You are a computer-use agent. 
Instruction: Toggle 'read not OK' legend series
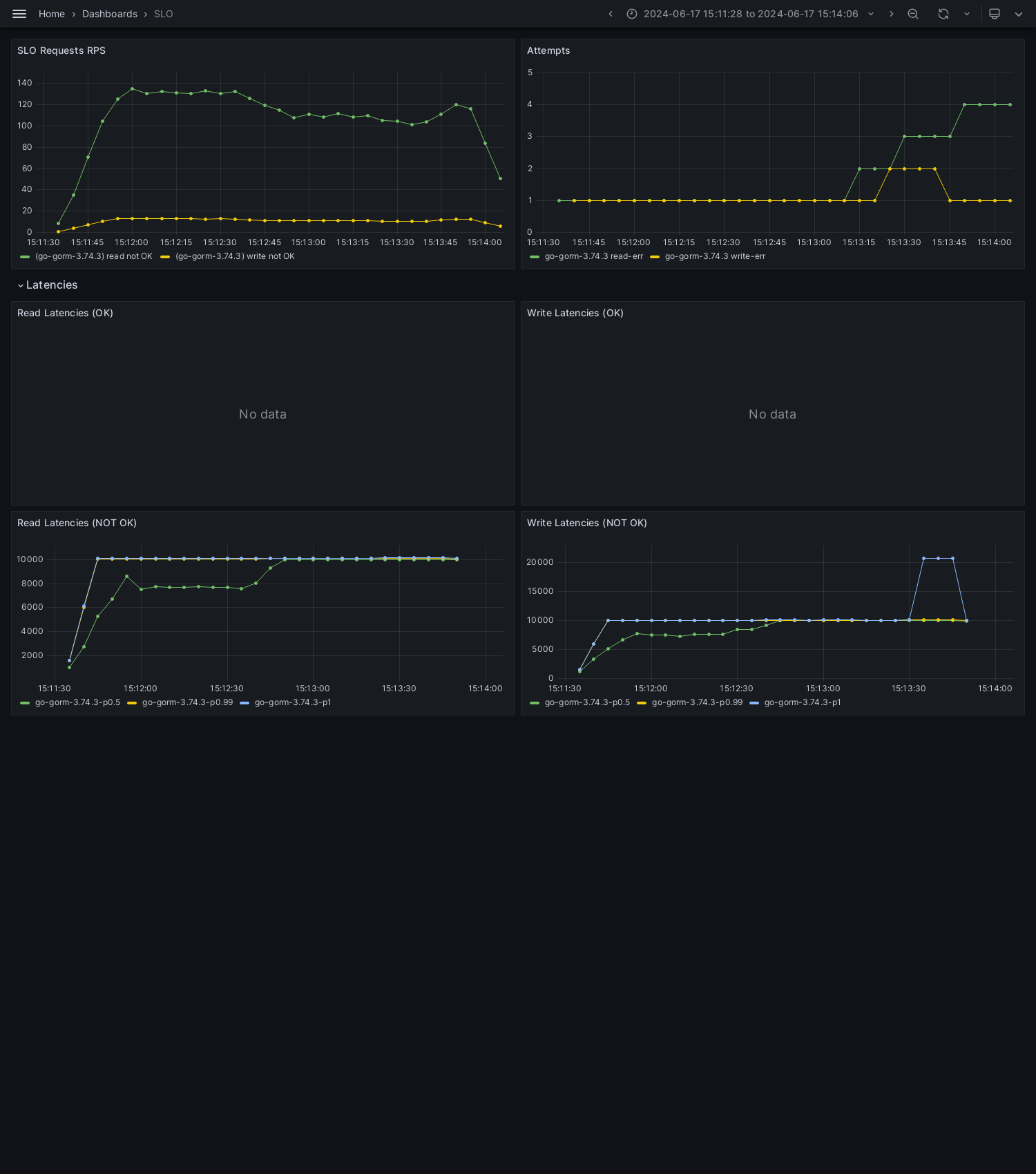click(94, 256)
